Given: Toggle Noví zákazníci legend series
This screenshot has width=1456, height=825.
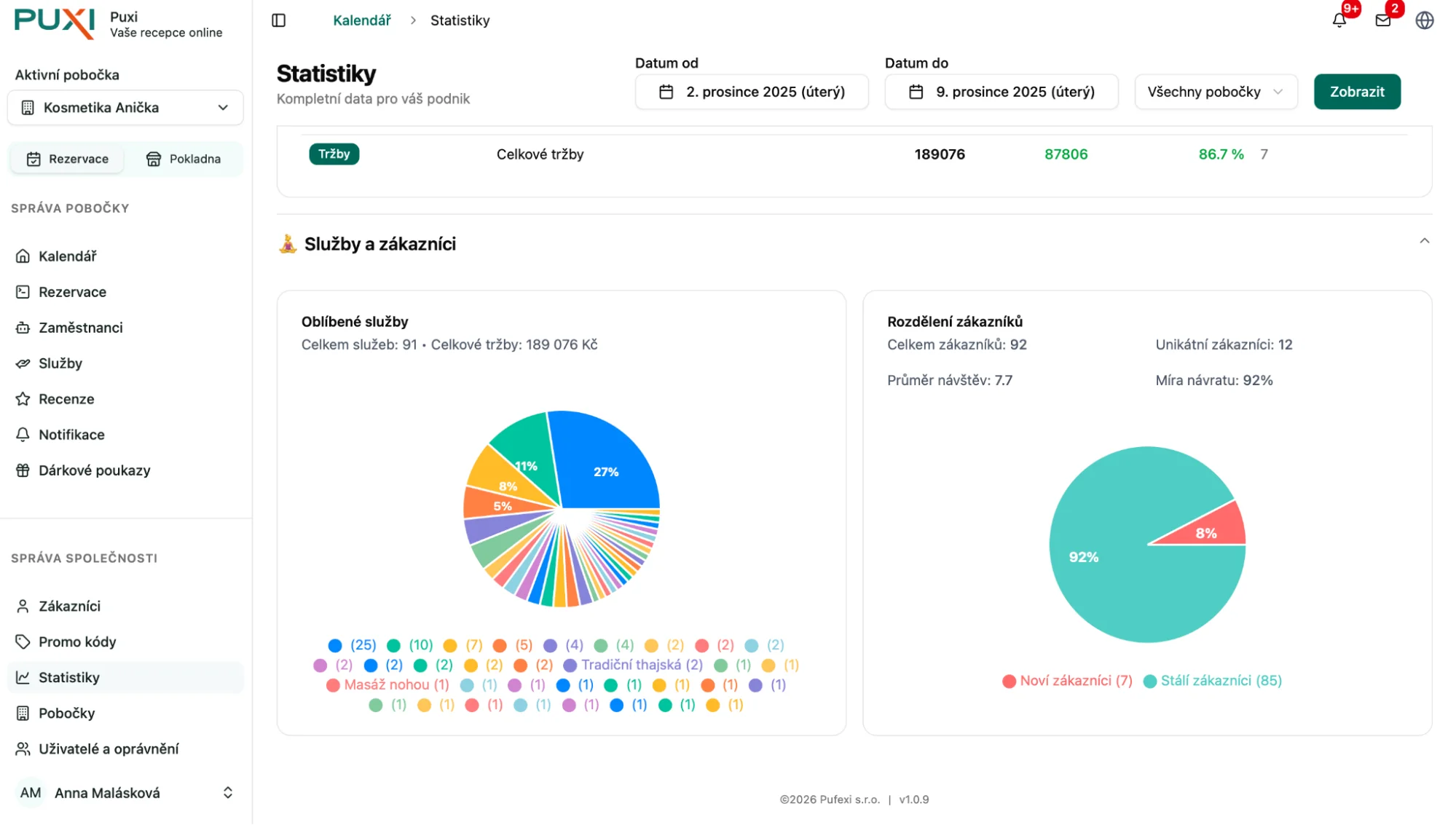Looking at the screenshot, I should pos(1067,681).
